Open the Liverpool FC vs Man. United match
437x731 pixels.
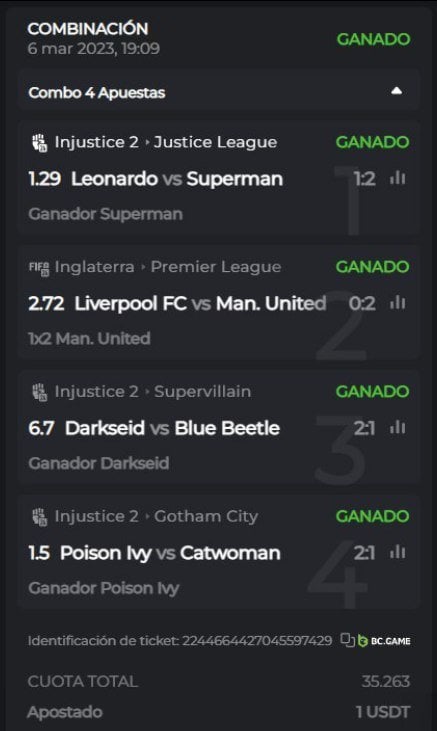click(x=200, y=303)
